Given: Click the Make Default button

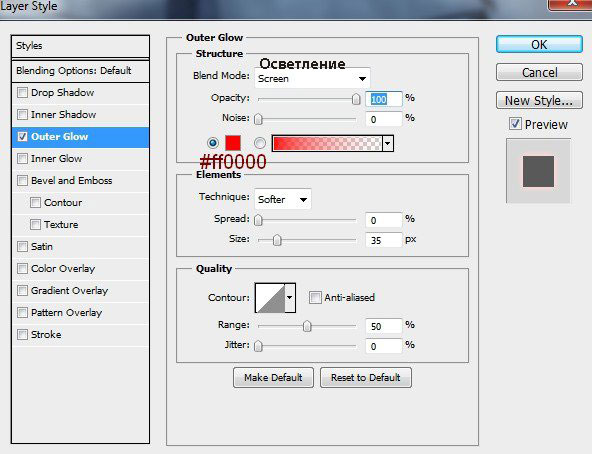Looking at the screenshot, I should point(273,377).
